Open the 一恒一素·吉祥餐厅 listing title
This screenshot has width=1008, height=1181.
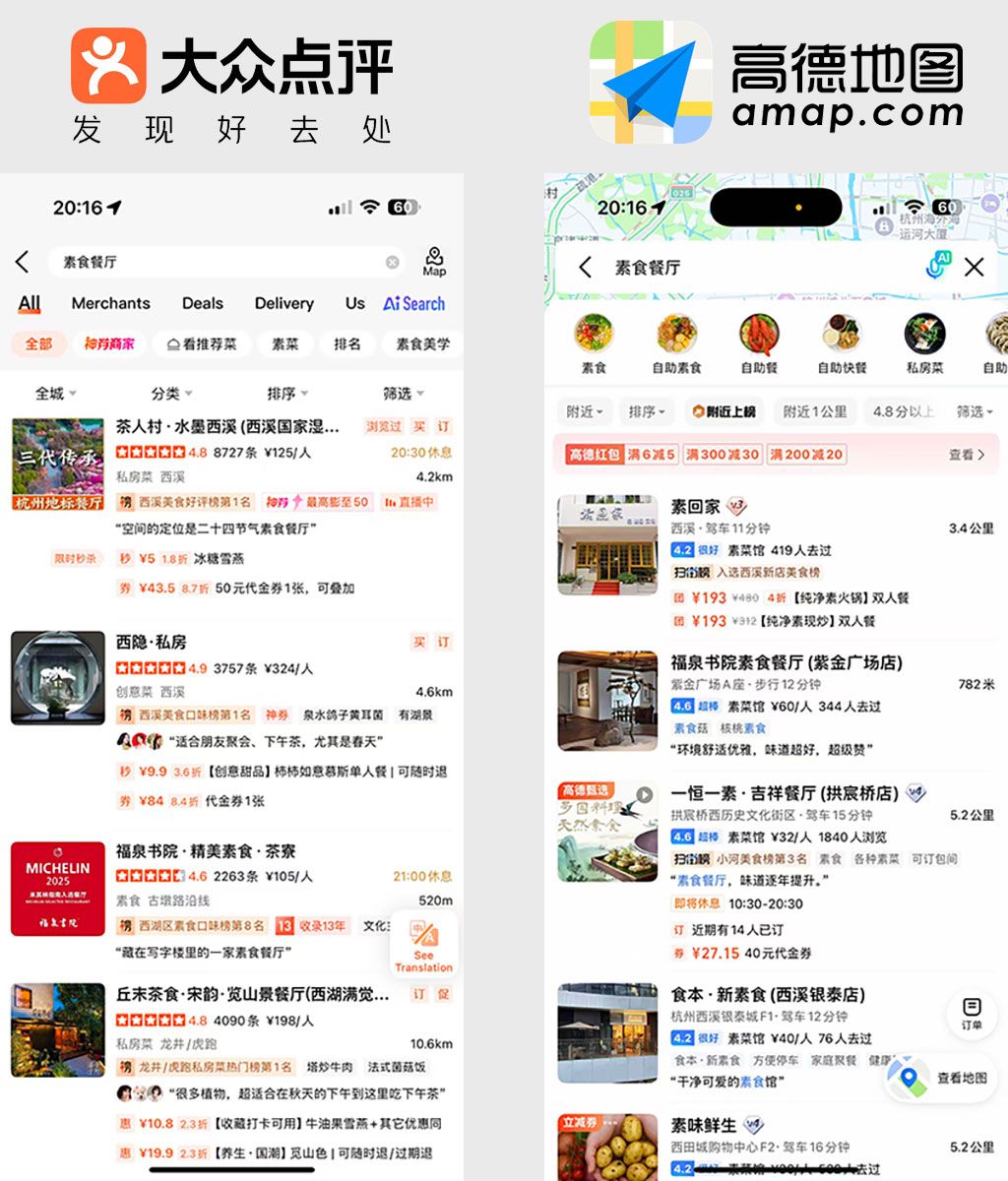click(x=784, y=793)
